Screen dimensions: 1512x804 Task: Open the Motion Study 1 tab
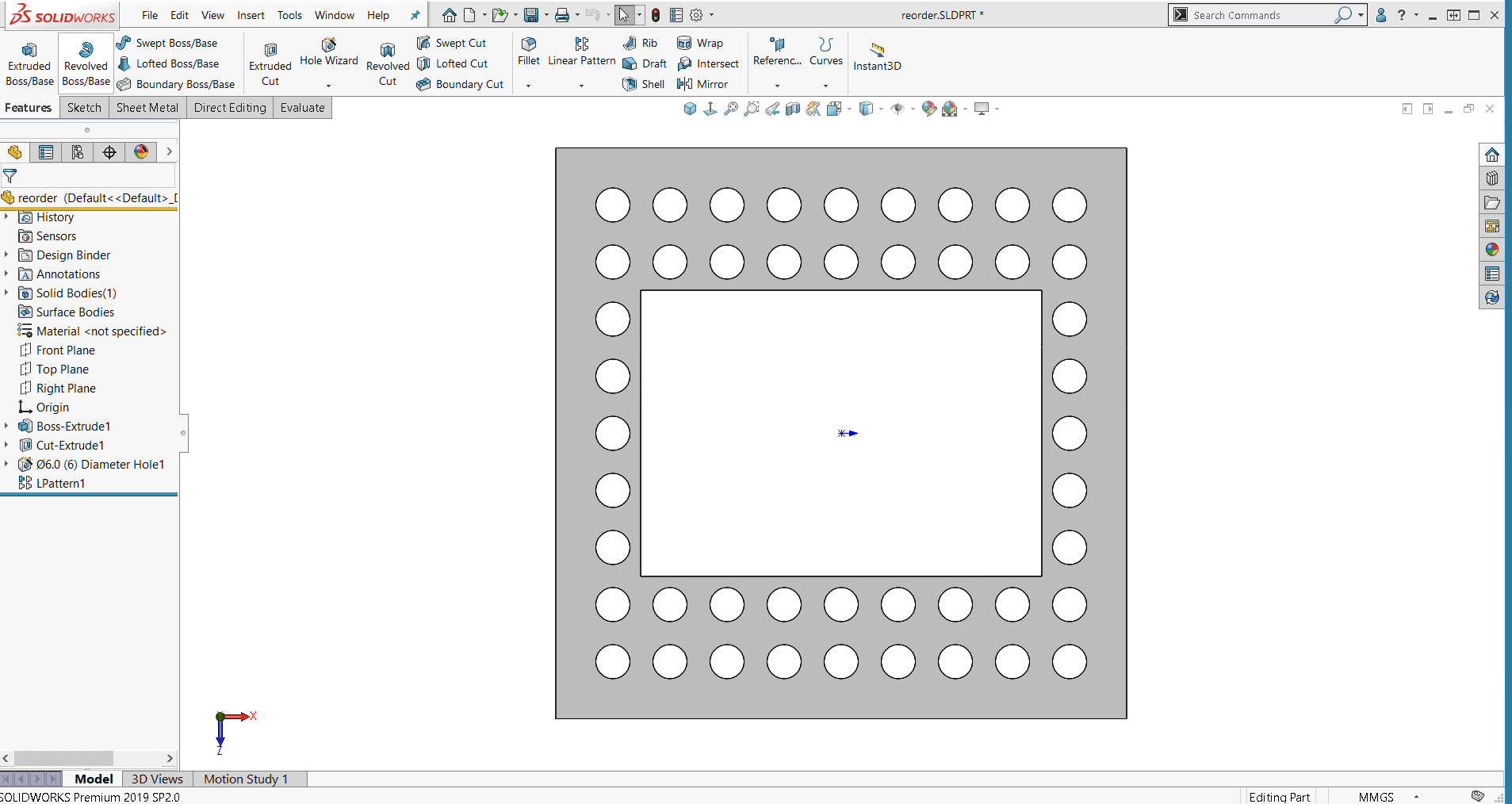coord(246,779)
